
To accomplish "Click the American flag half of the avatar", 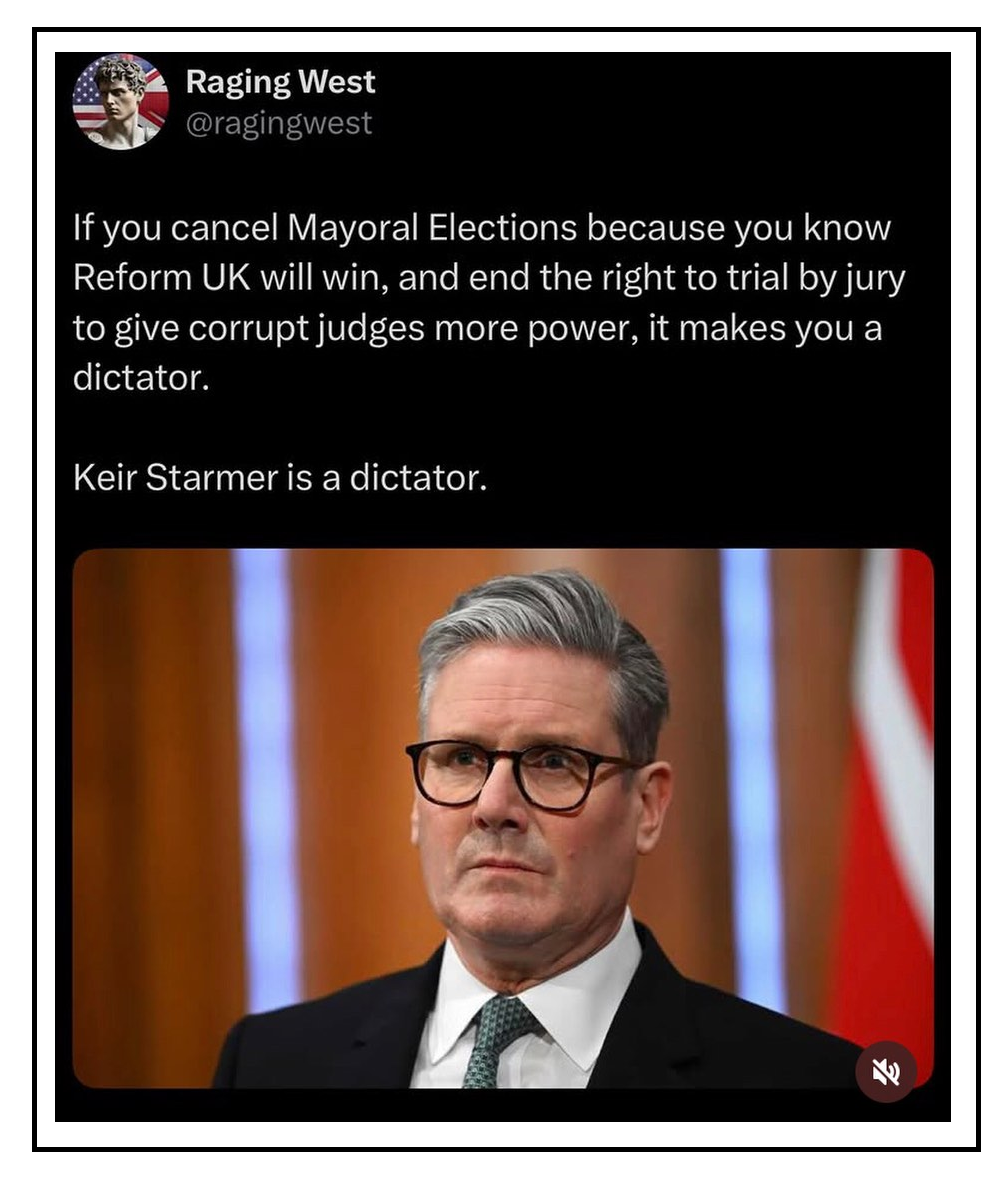I will click(89, 98).
